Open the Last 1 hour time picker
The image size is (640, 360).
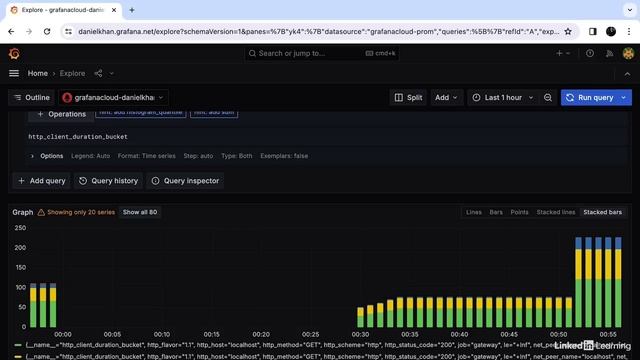click(503, 98)
